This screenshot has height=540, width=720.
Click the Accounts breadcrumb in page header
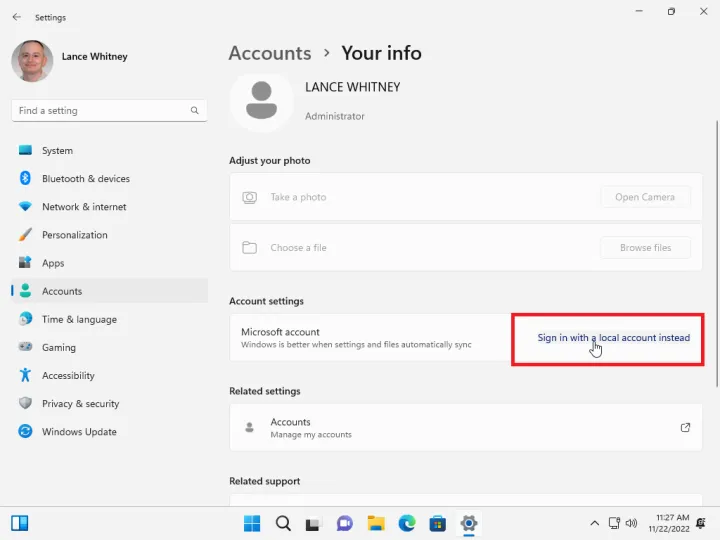point(270,53)
